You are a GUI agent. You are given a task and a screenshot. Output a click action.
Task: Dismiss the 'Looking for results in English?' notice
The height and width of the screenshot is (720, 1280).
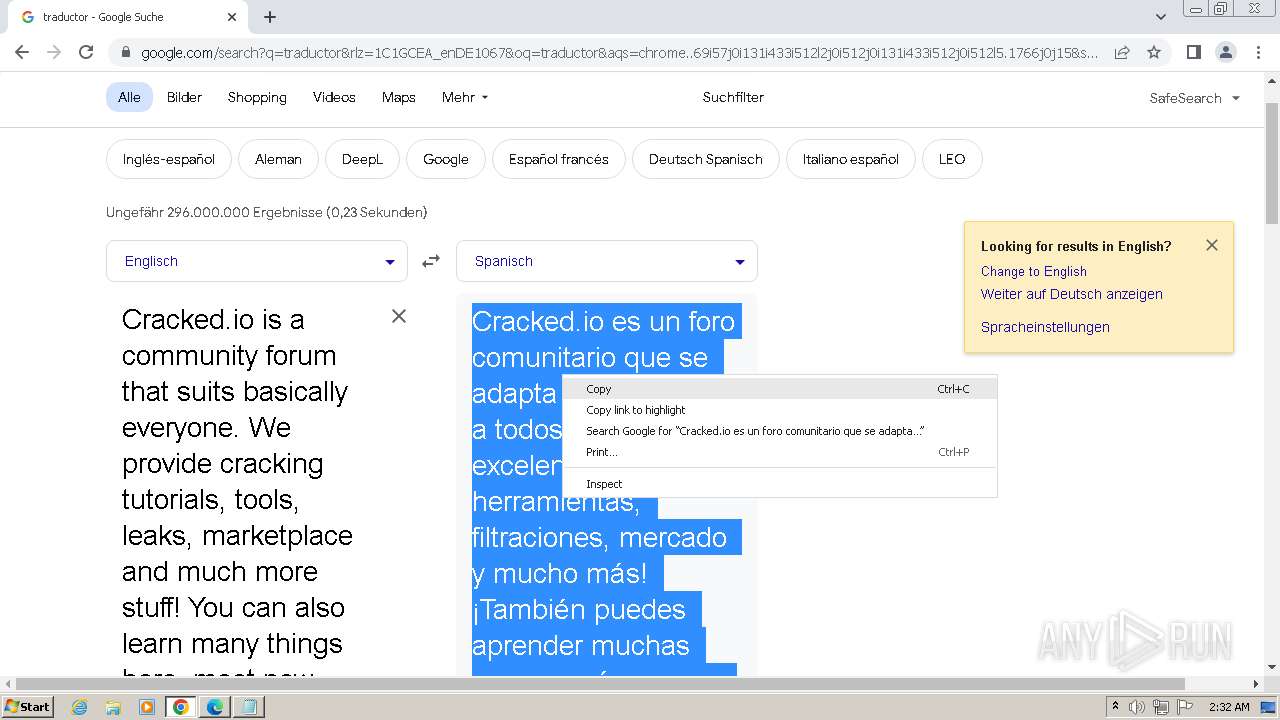tap(1212, 245)
